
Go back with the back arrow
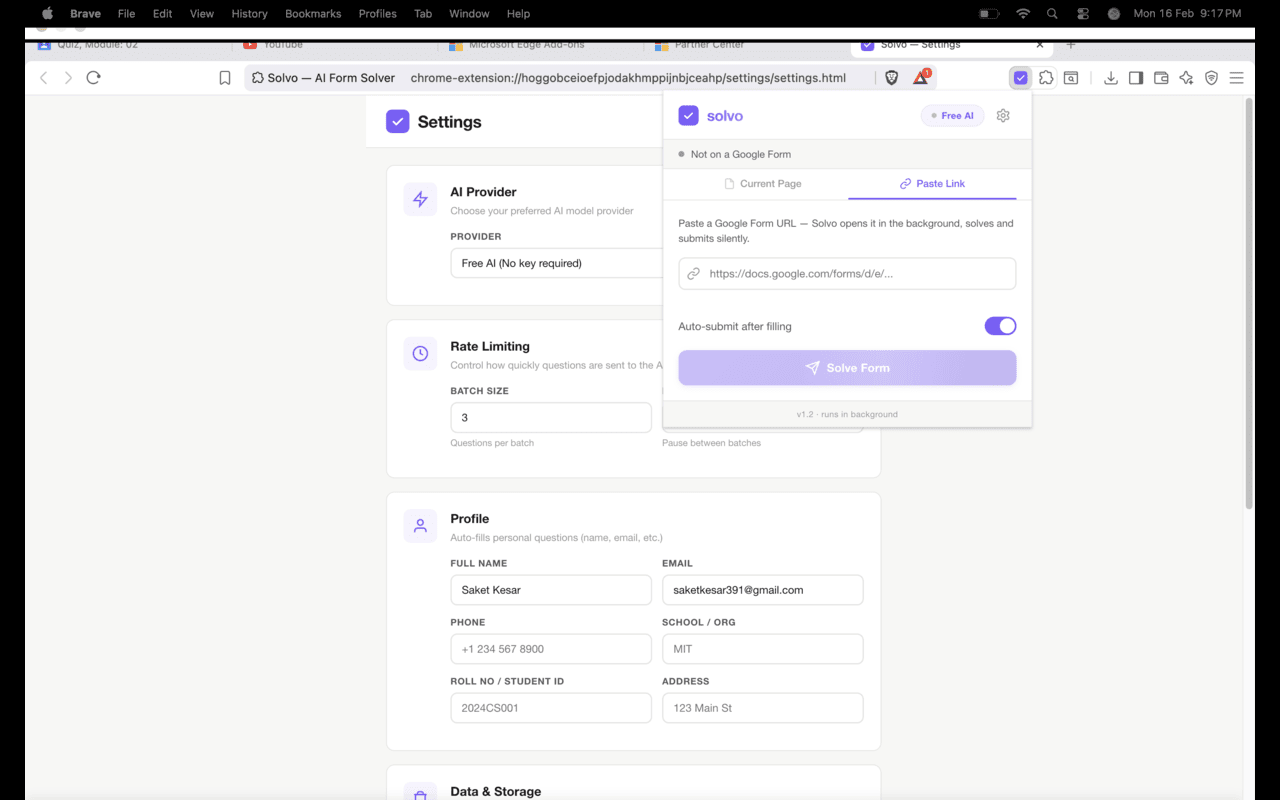[43, 78]
